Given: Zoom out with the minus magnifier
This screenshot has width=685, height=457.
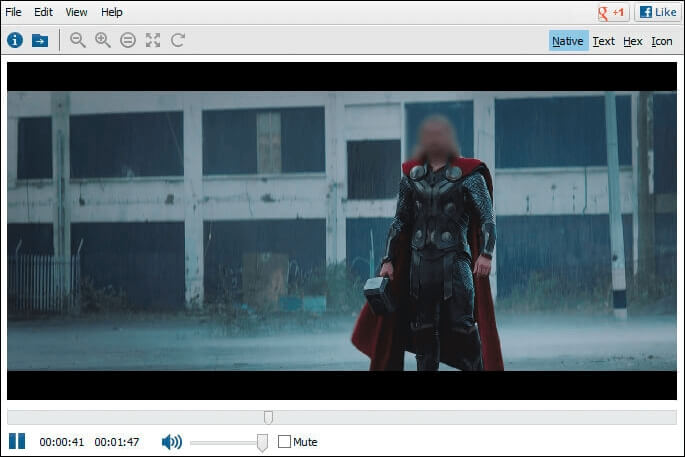Looking at the screenshot, I should point(78,40).
